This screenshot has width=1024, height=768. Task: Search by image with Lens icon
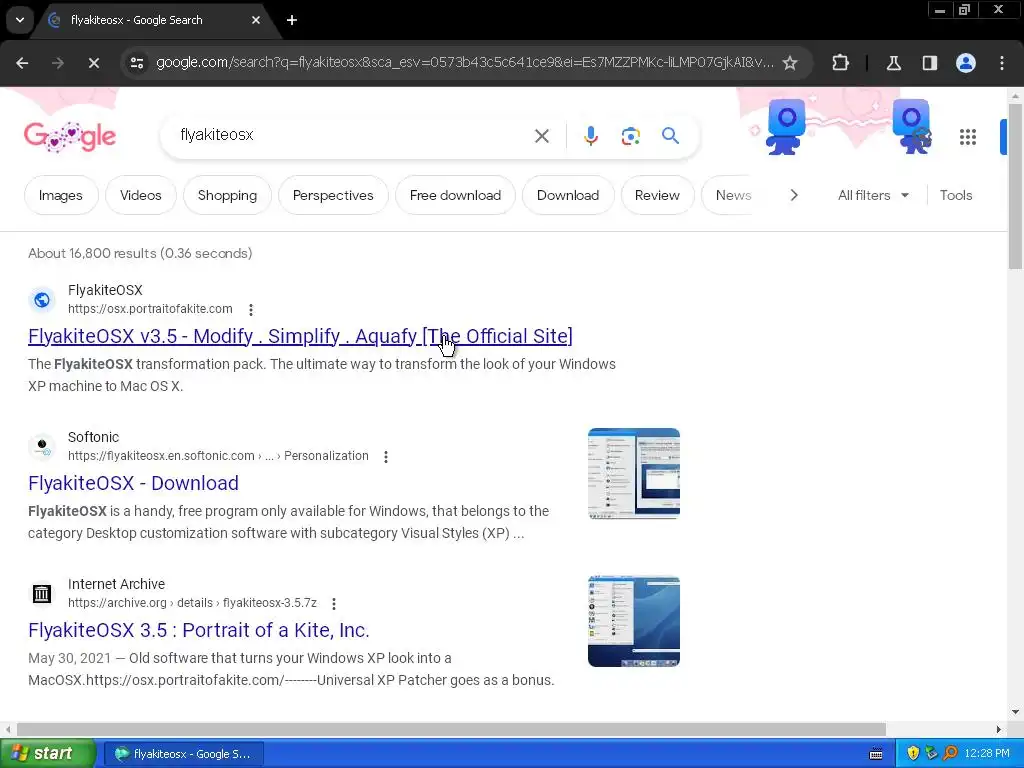coord(630,136)
